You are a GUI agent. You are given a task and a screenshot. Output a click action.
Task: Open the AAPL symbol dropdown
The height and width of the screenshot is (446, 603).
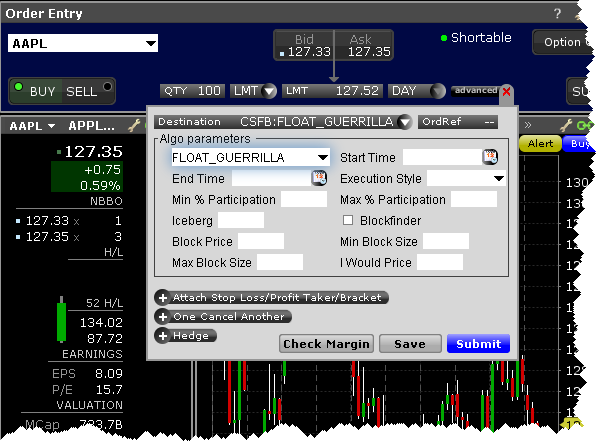point(151,43)
